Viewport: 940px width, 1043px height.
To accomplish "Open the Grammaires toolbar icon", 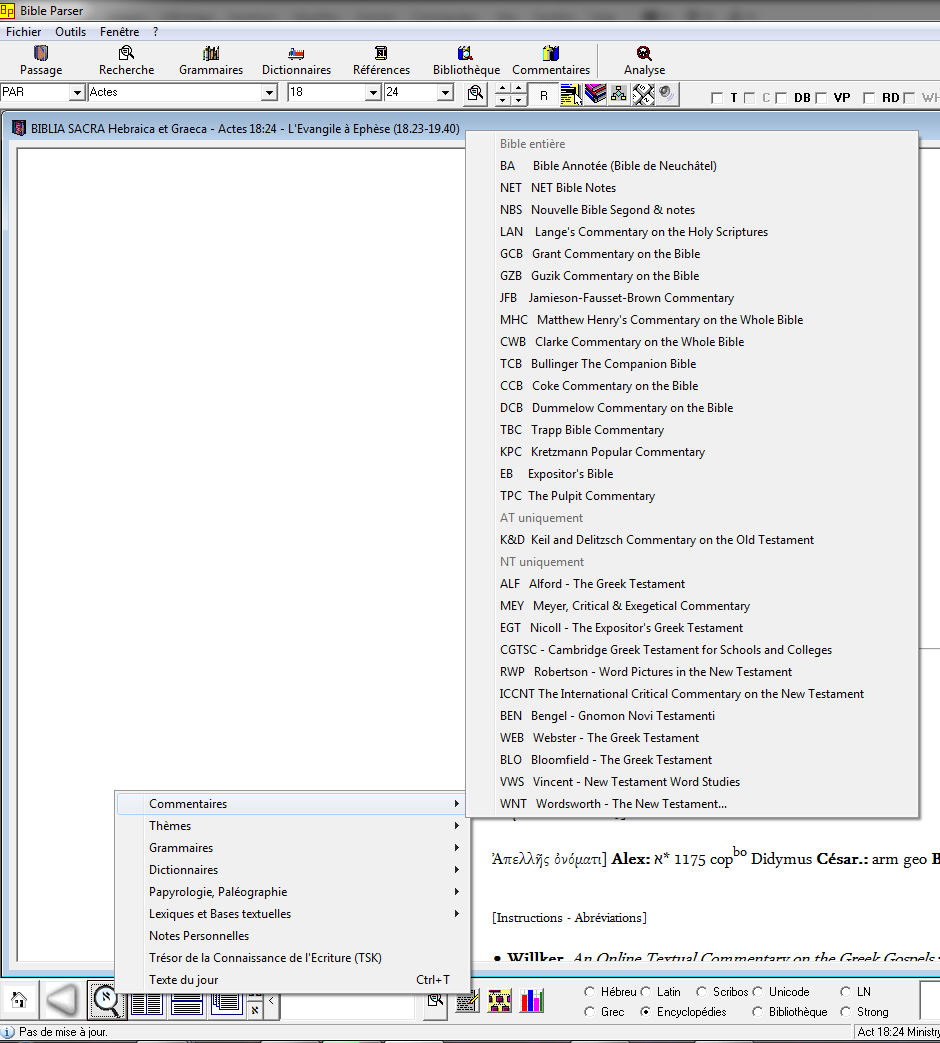I will [x=211, y=61].
